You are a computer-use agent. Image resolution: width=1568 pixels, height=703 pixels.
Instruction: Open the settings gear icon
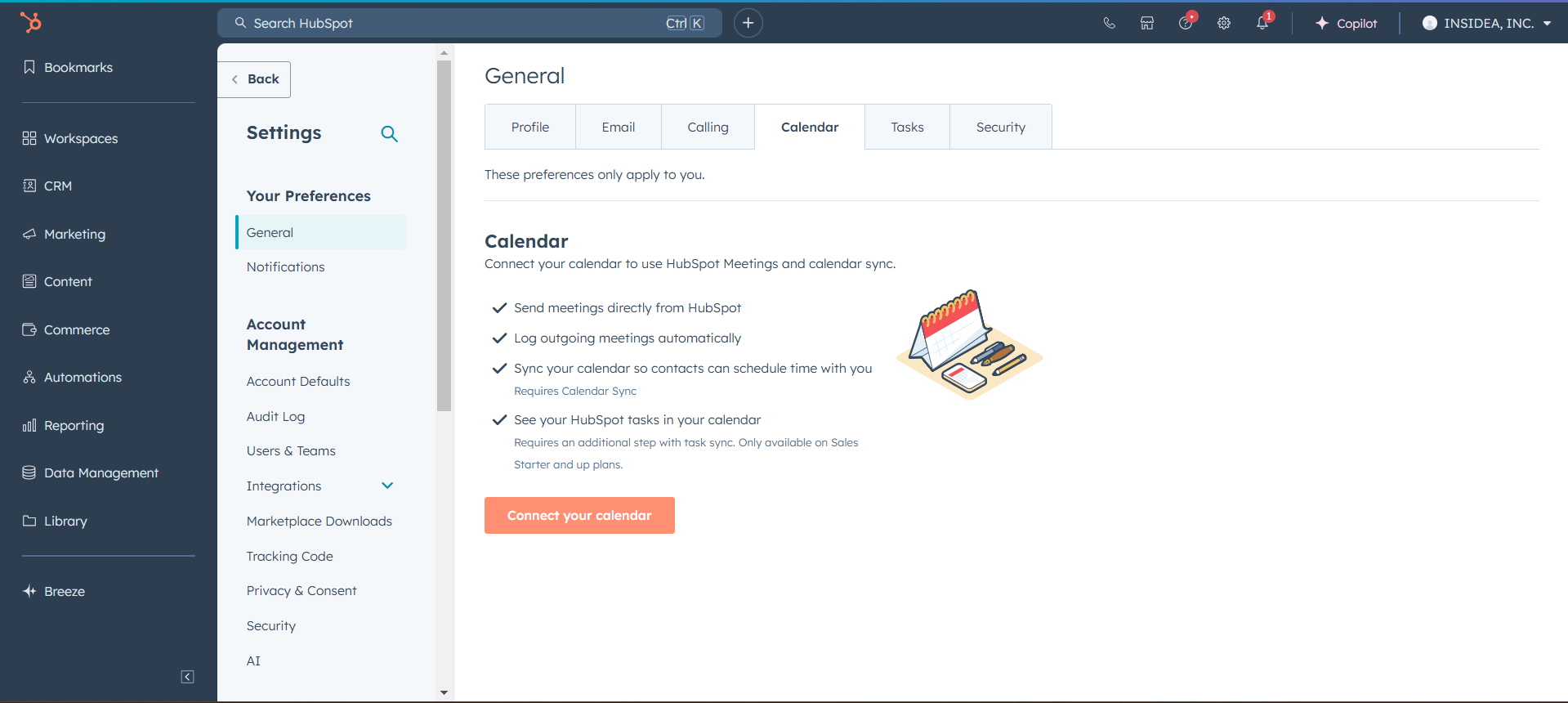click(1224, 23)
